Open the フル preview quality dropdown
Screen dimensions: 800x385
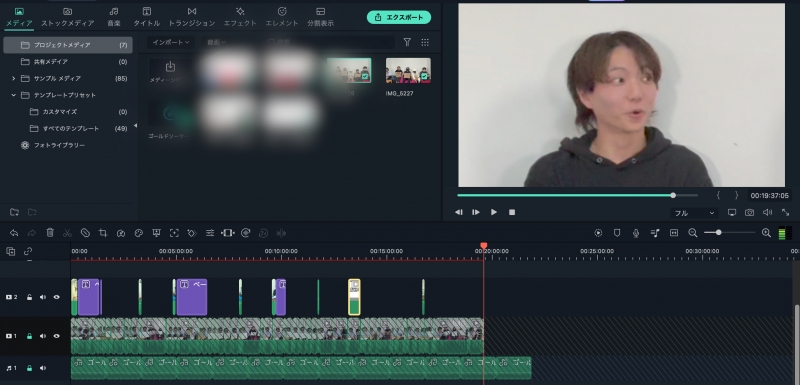[x=694, y=213]
